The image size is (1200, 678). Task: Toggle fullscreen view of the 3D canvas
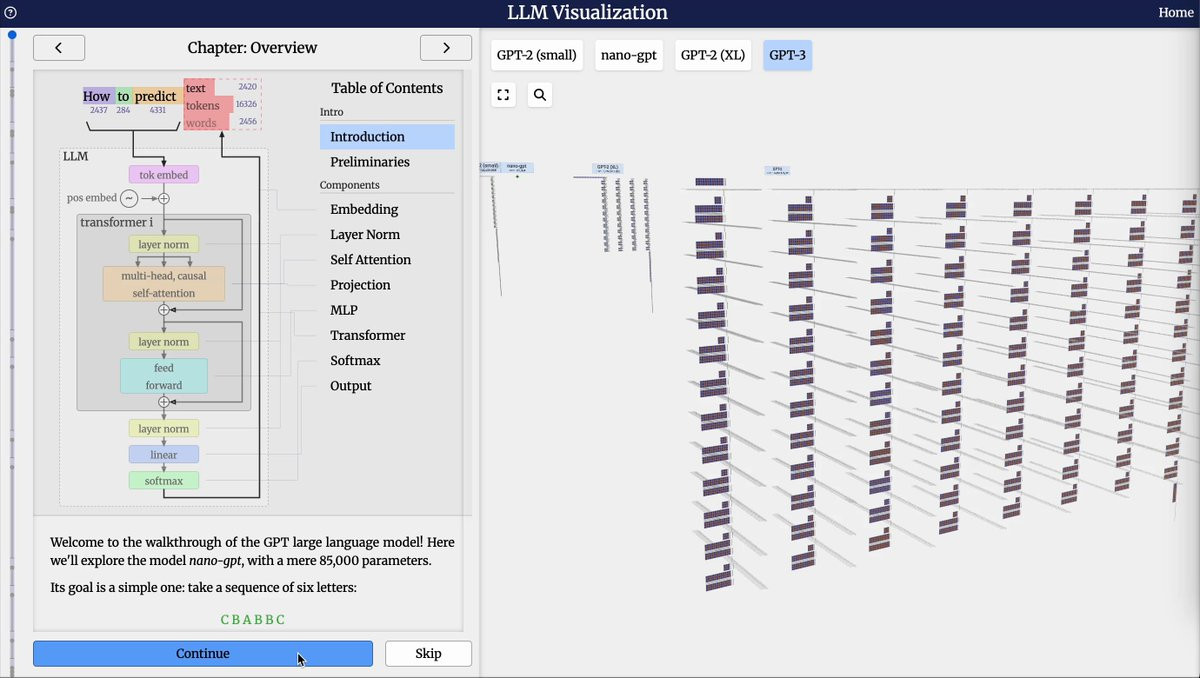coord(503,95)
